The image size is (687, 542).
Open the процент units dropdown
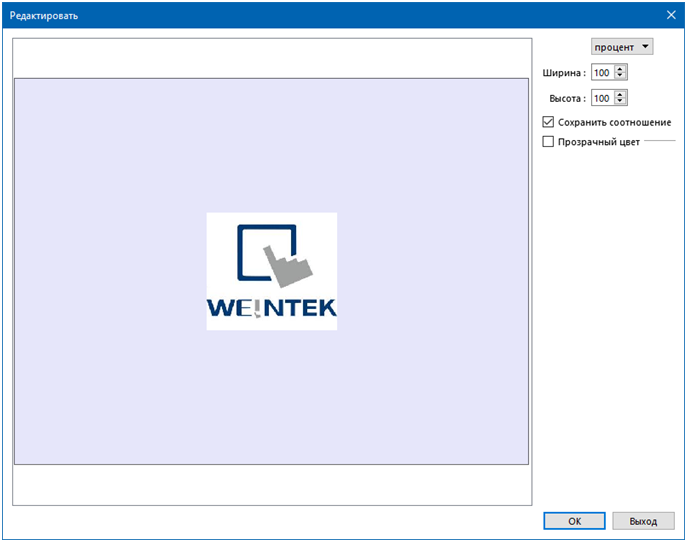pos(622,47)
